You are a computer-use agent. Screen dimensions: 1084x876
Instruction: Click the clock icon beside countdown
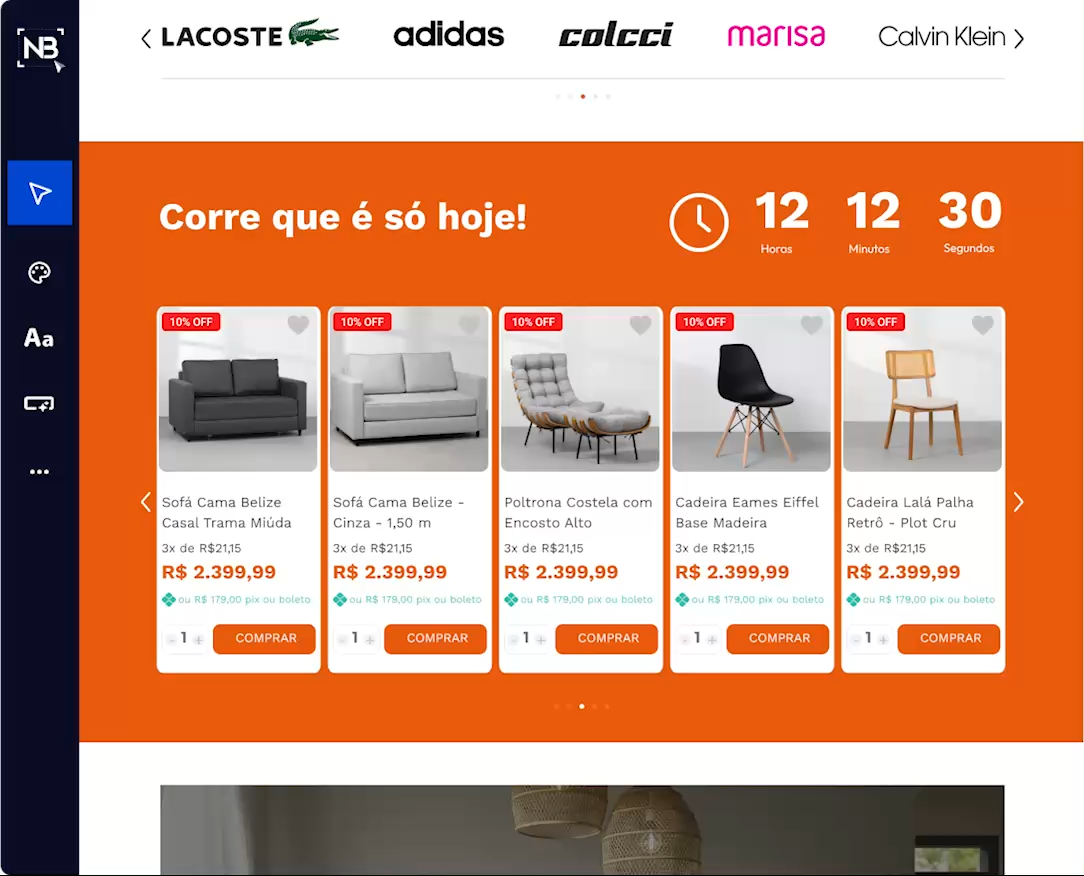tap(698, 223)
